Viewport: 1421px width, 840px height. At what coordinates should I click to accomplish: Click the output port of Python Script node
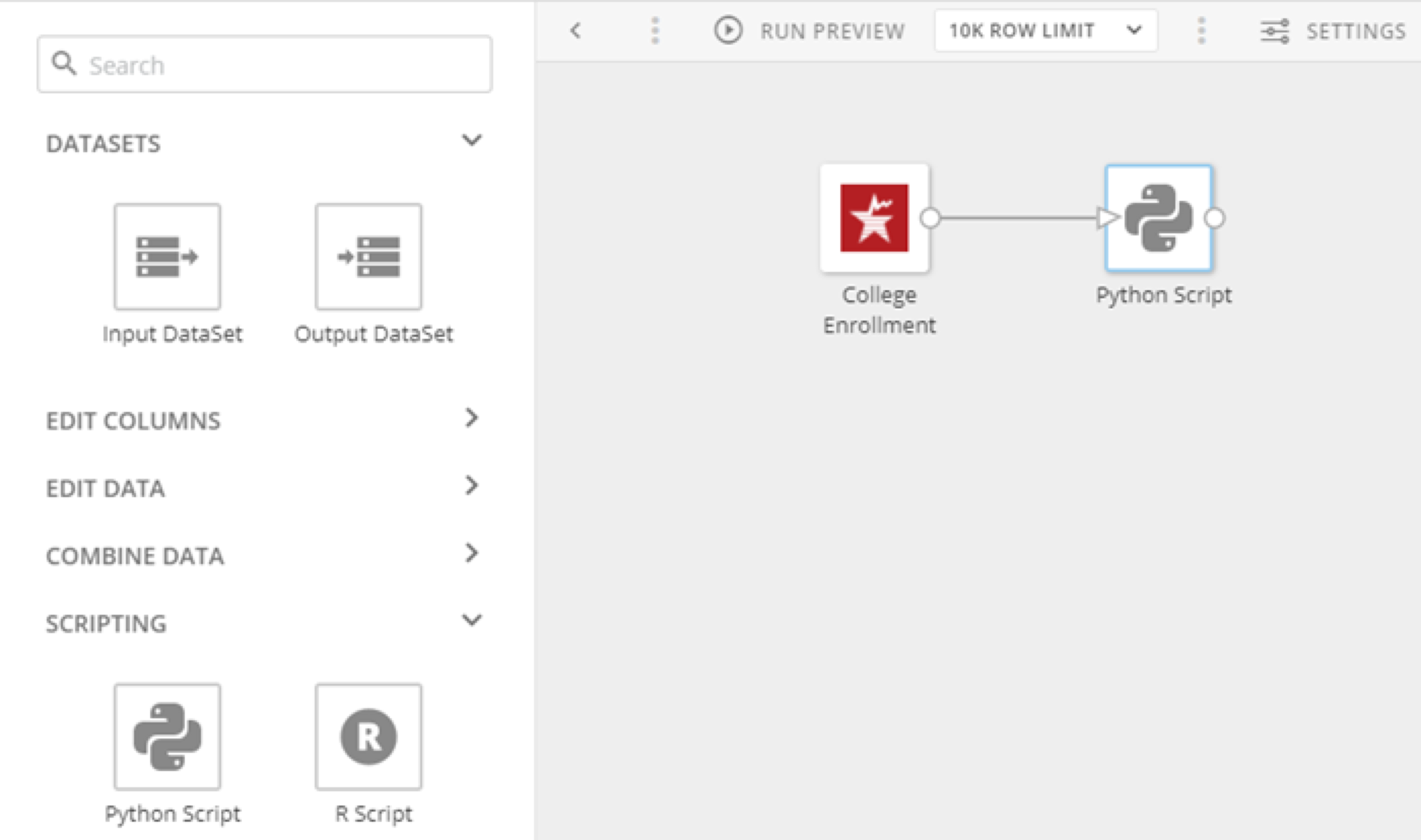tap(1215, 218)
